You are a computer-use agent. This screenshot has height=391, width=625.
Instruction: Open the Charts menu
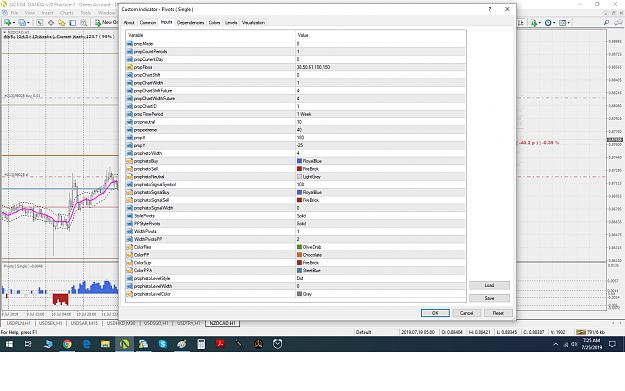coord(67,13)
